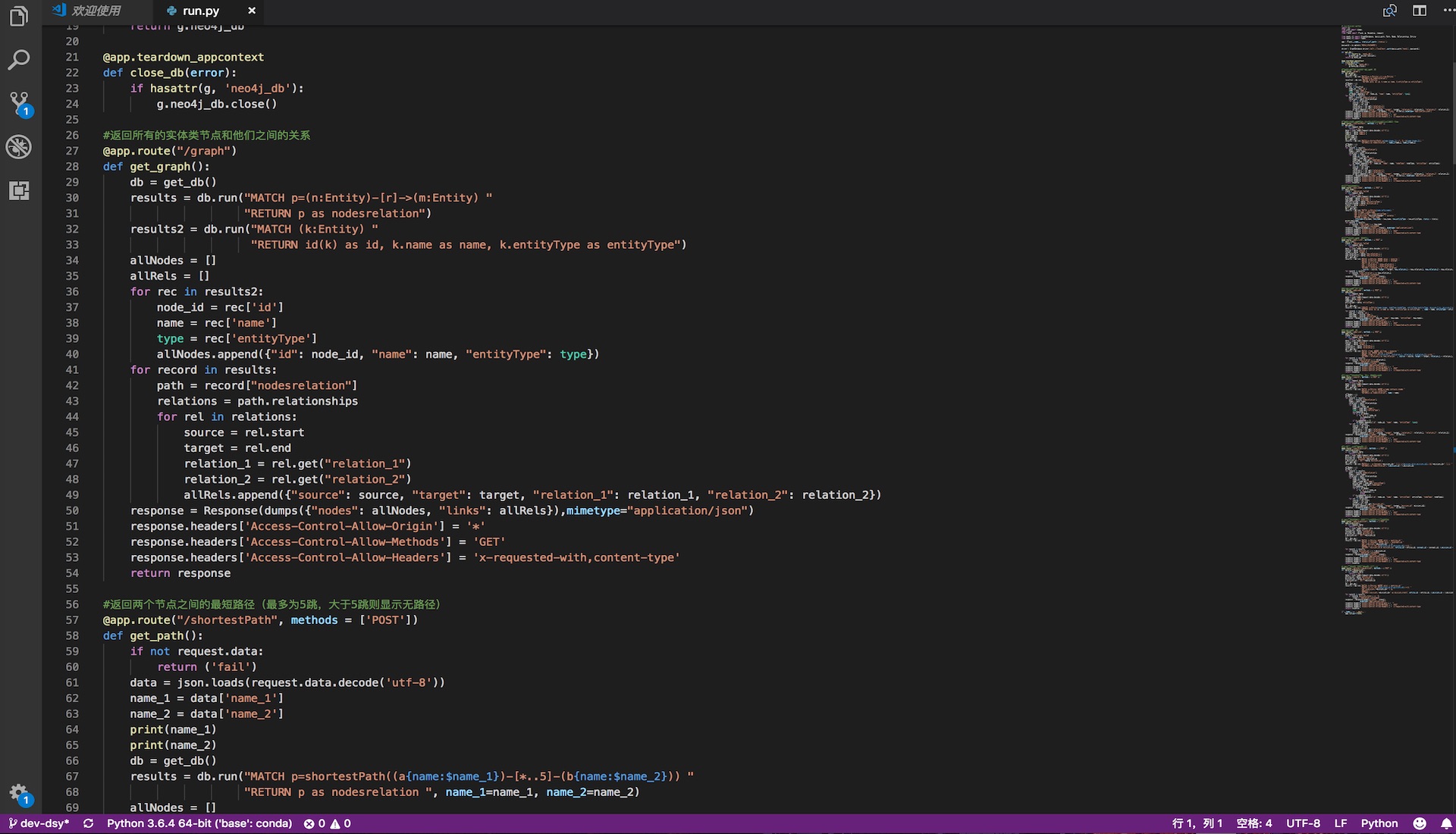Screen dimensions: 1456x834
Task: Open the Explorer view in the activity bar
Action: [x=19, y=16]
